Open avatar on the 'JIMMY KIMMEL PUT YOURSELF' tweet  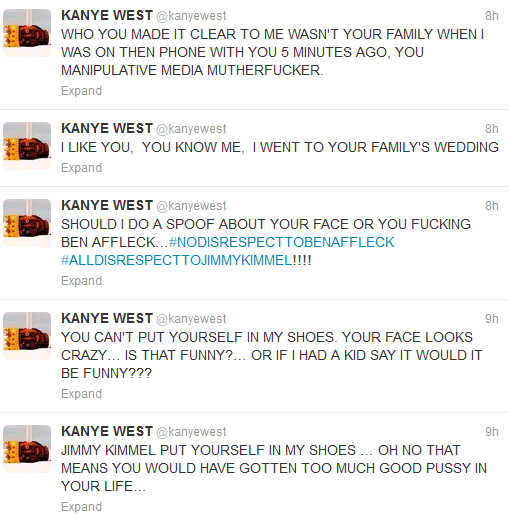pyautogui.click(x=27, y=449)
